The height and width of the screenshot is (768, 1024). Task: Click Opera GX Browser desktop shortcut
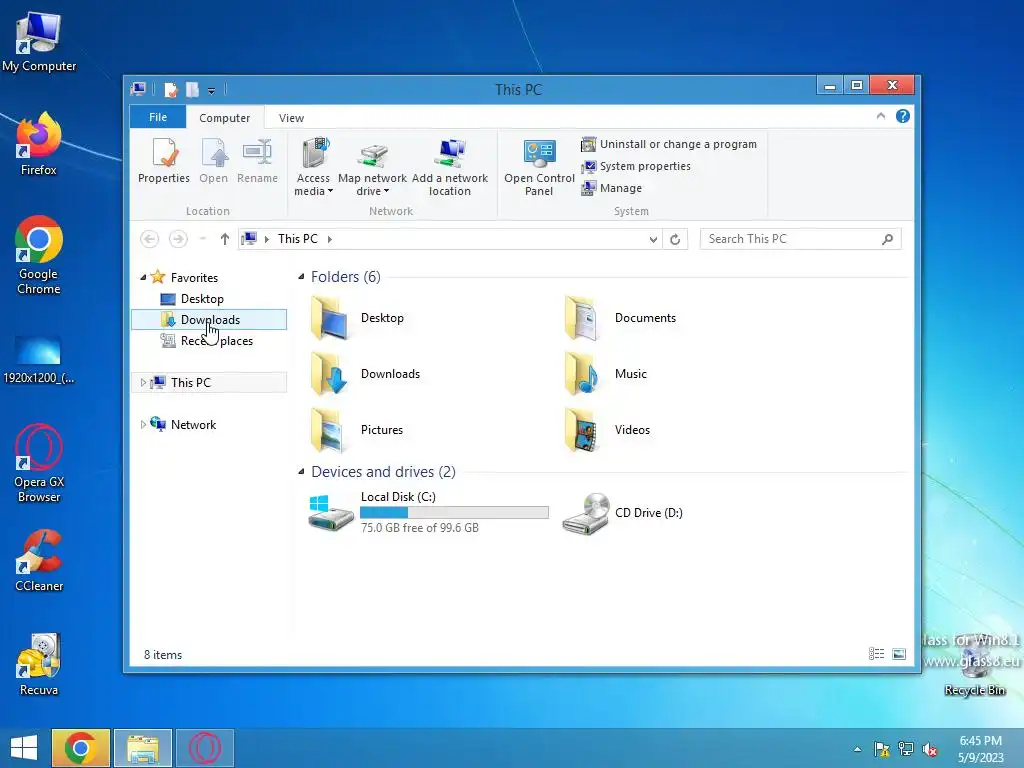pos(39,463)
